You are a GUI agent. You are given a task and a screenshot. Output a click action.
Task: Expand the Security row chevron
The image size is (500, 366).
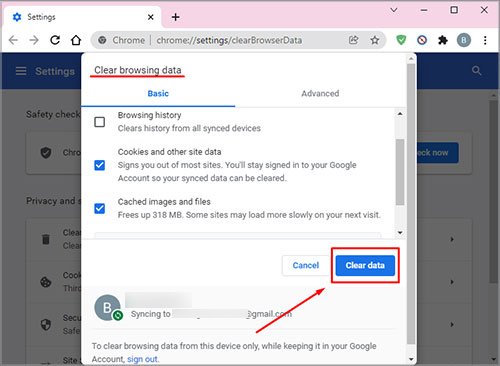pos(452,324)
